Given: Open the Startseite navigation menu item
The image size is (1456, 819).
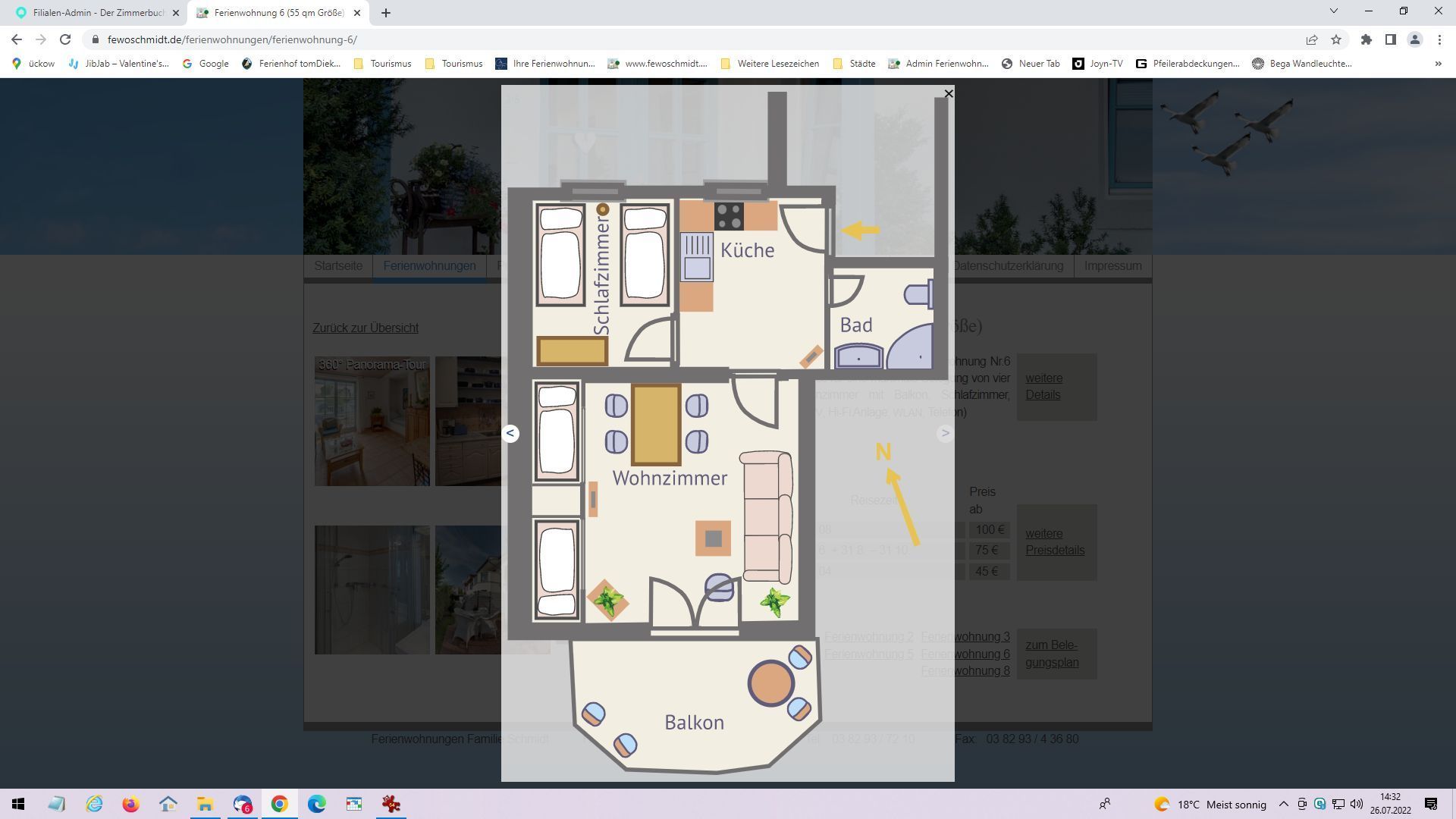Looking at the screenshot, I should [x=338, y=266].
